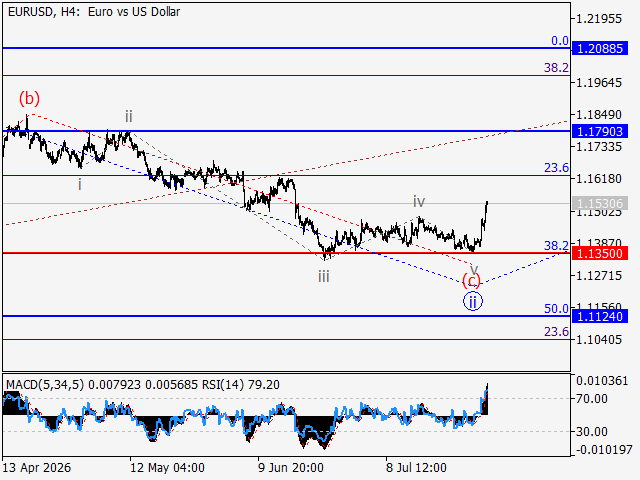
Task: Click the 30.00 RSI level label
Action: (591, 431)
